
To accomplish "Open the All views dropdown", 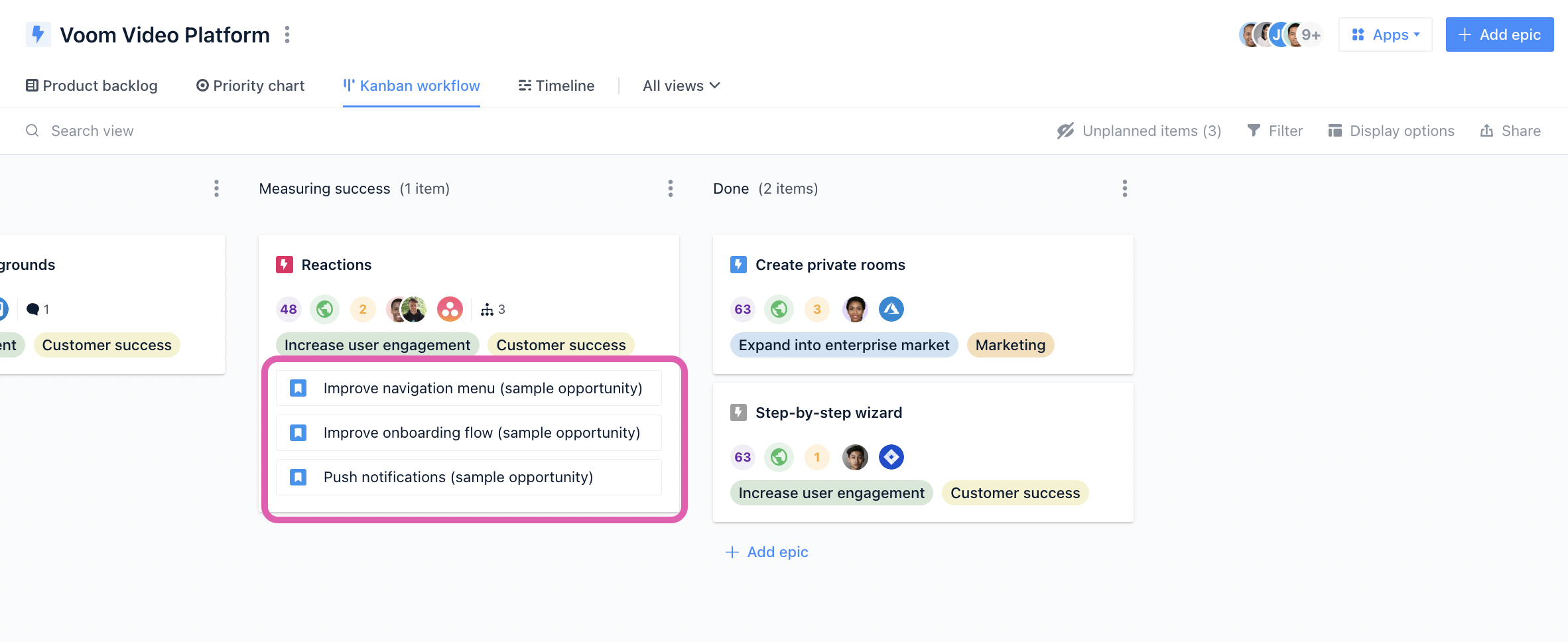I will click(x=681, y=86).
